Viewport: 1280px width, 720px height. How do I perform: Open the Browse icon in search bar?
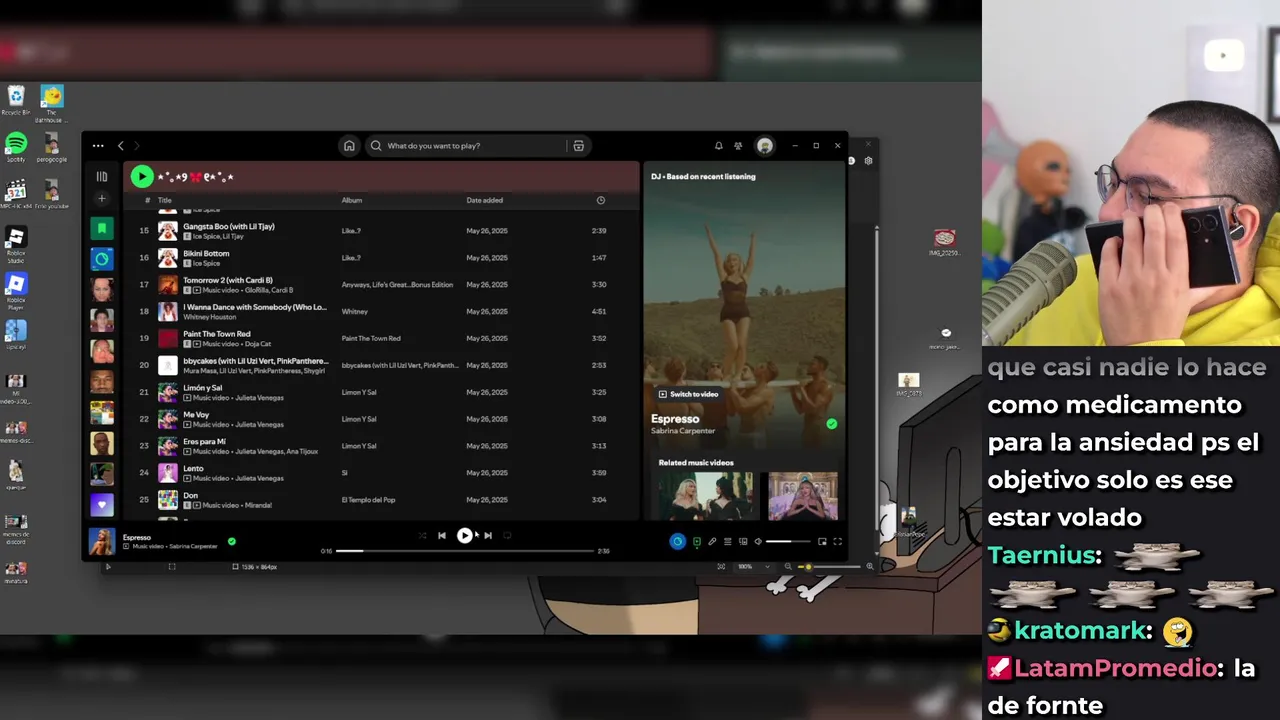point(578,146)
